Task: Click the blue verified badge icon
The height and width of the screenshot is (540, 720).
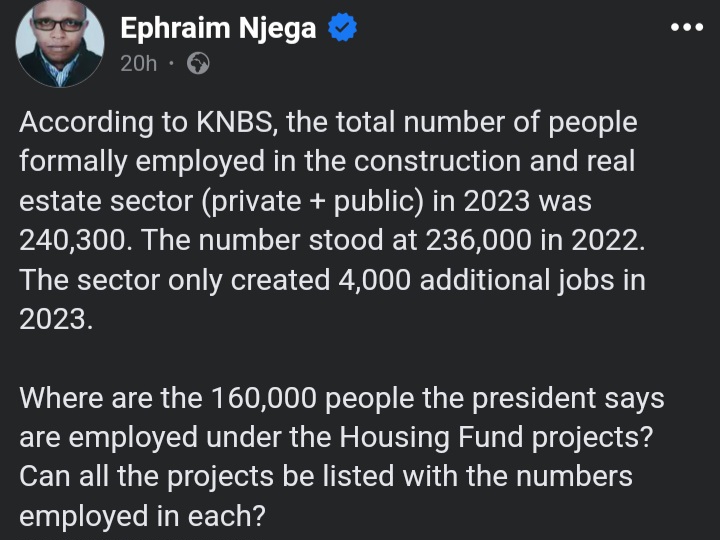Action: [x=343, y=28]
